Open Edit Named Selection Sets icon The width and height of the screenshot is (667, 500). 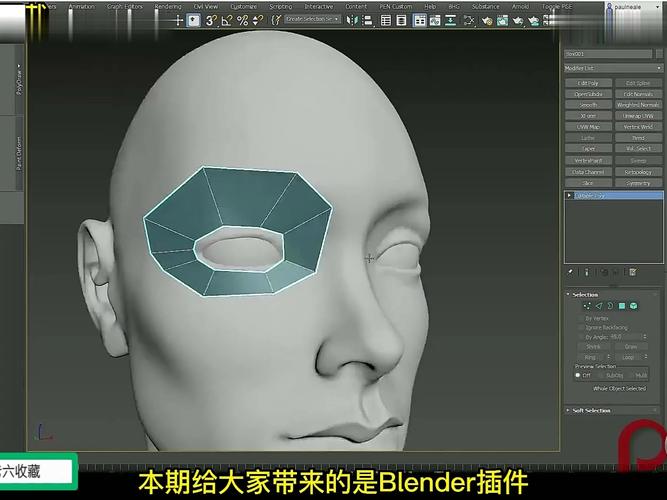pyautogui.click(x=276, y=20)
